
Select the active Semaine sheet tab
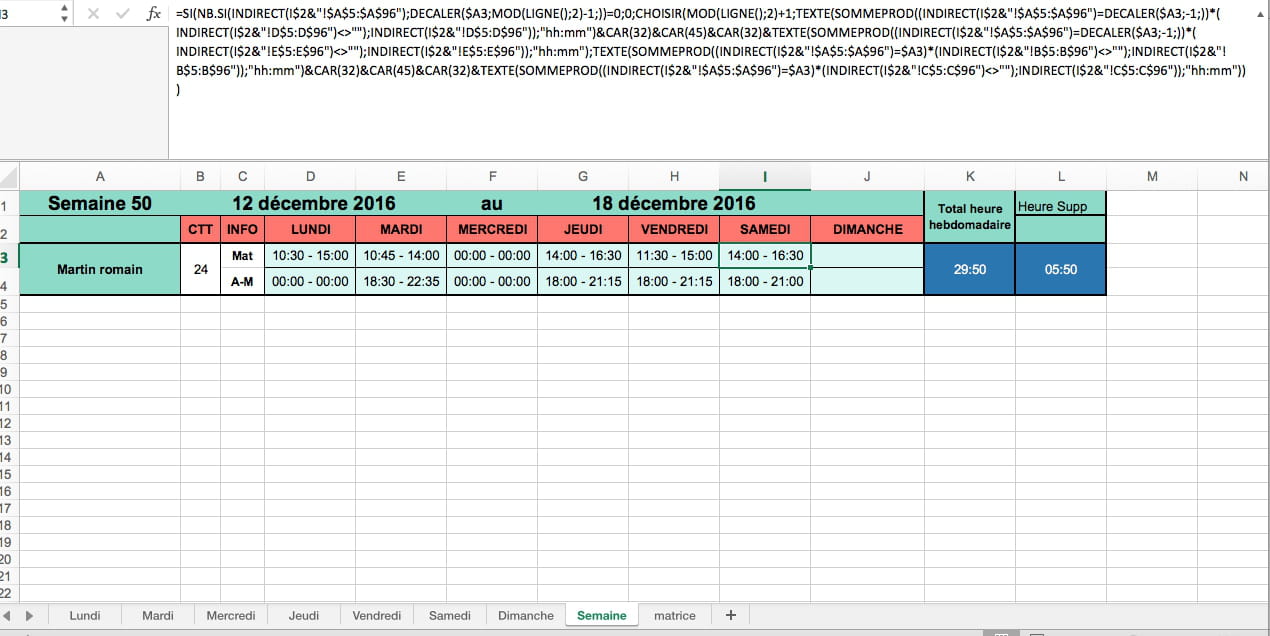(602, 615)
